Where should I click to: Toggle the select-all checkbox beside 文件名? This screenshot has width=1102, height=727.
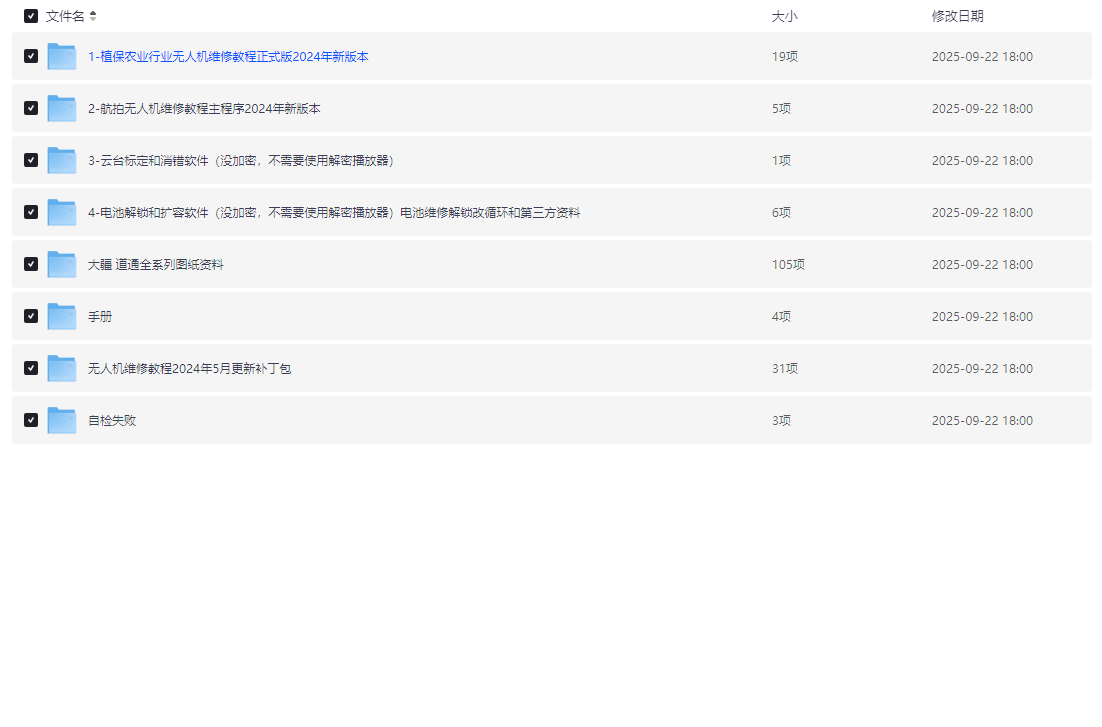point(31,16)
